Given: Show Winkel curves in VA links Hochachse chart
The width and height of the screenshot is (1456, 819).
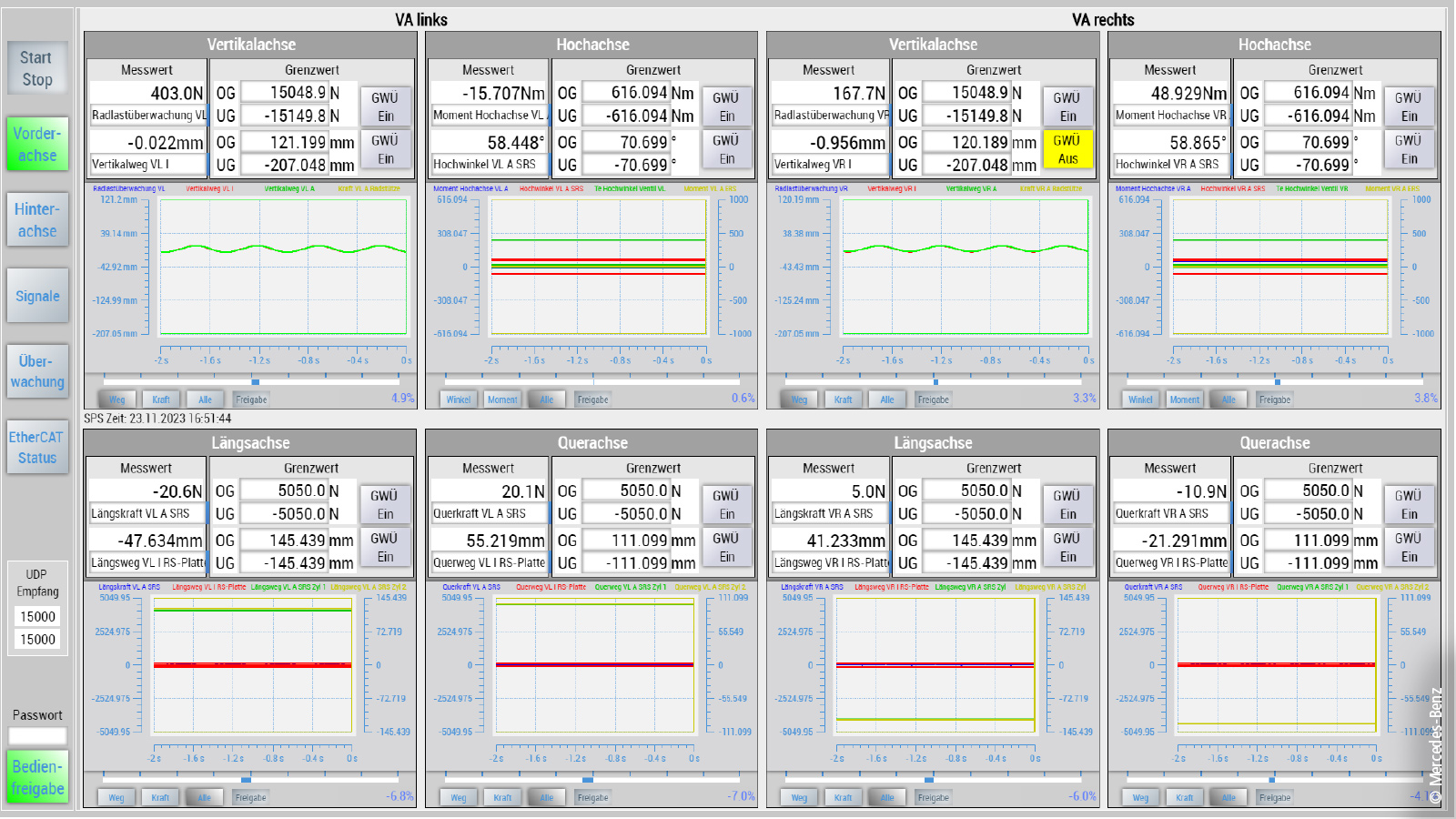Looking at the screenshot, I should [x=459, y=399].
